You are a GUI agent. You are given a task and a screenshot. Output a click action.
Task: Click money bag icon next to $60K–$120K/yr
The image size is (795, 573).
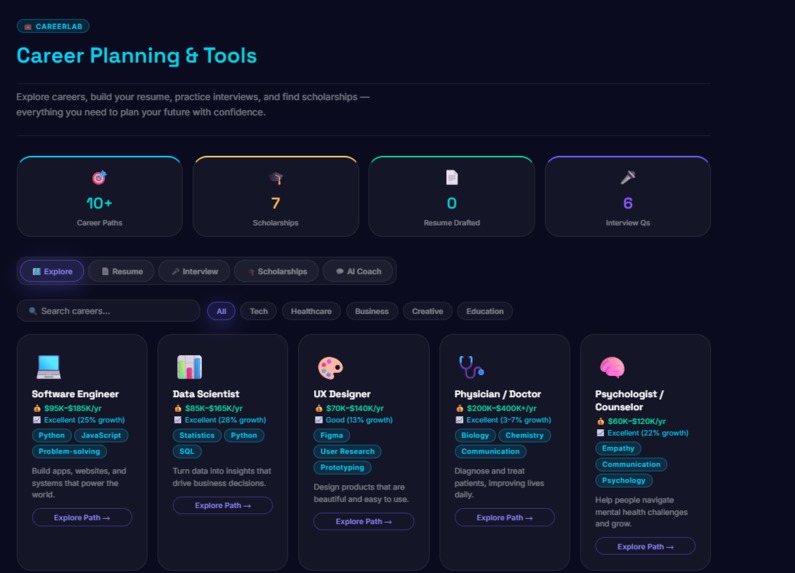600,421
